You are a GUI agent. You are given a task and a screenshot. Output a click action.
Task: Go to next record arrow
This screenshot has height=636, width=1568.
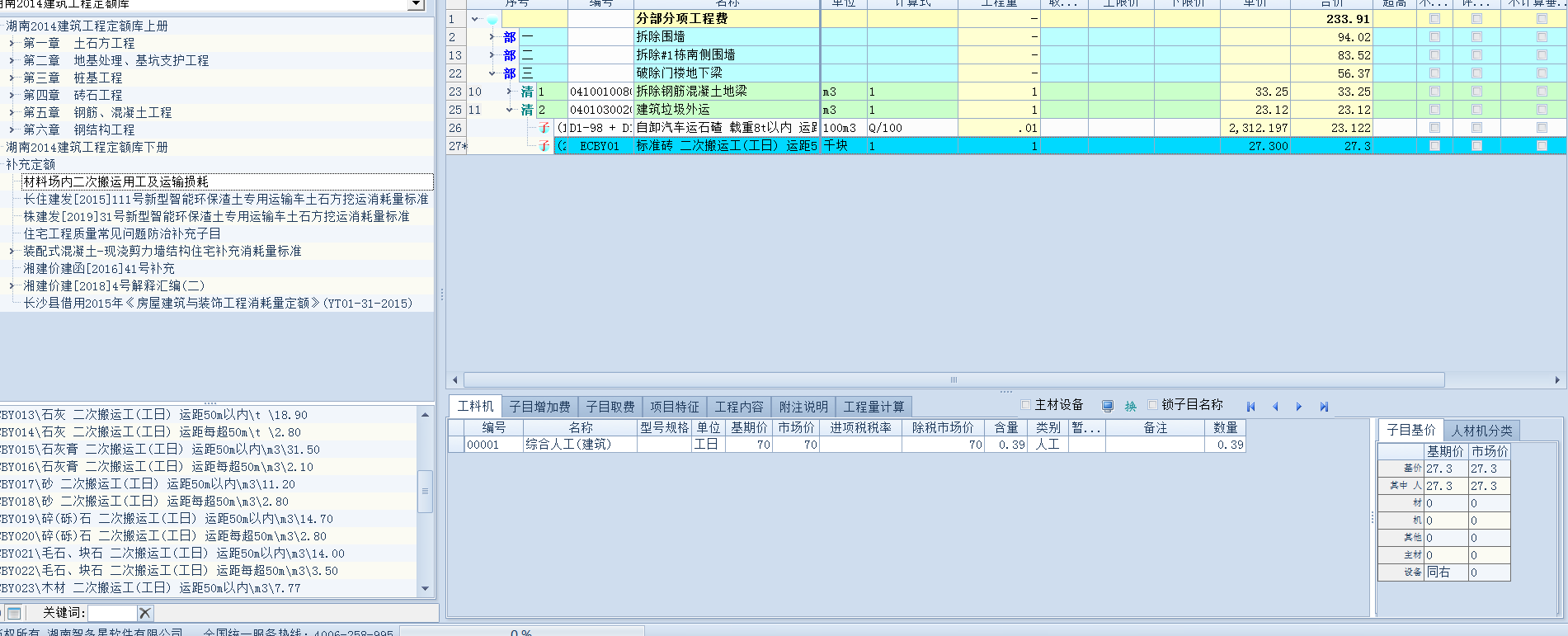pyautogui.click(x=1299, y=407)
